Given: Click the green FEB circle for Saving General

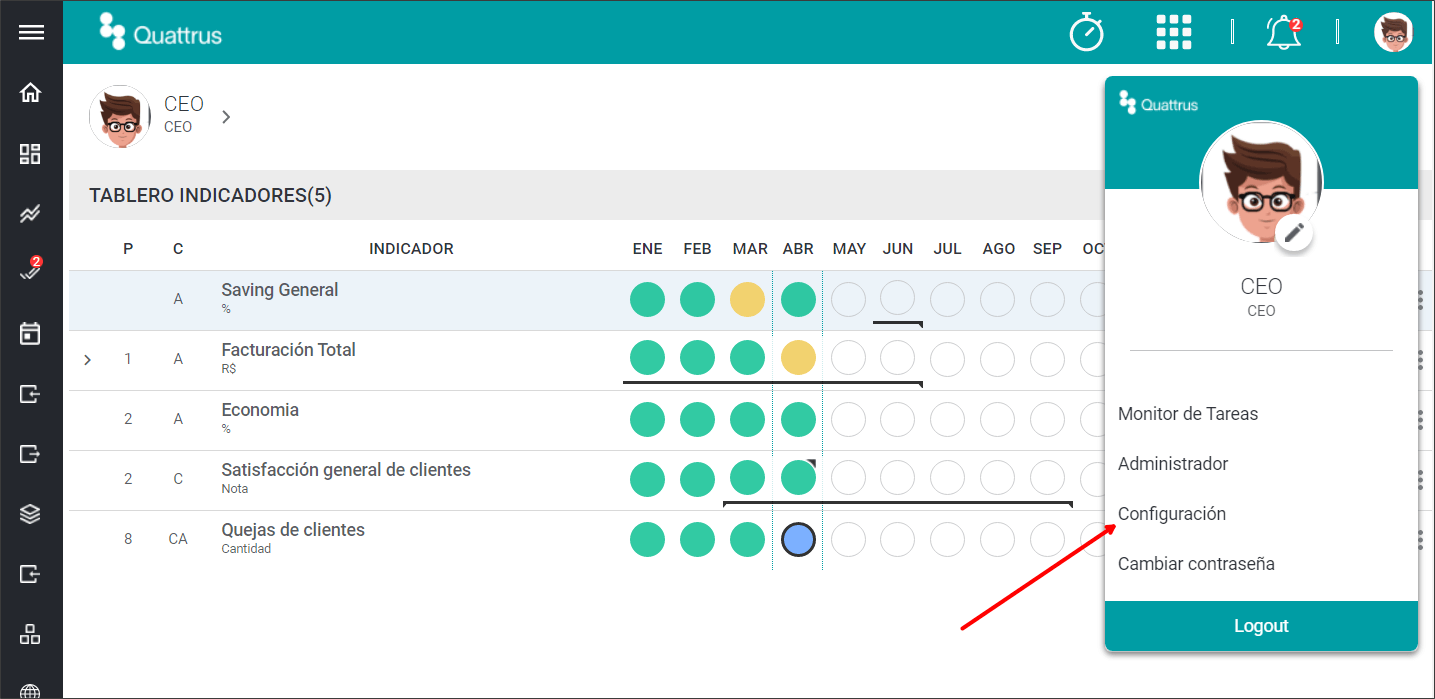Looking at the screenshot, I should tap(698, 300).
